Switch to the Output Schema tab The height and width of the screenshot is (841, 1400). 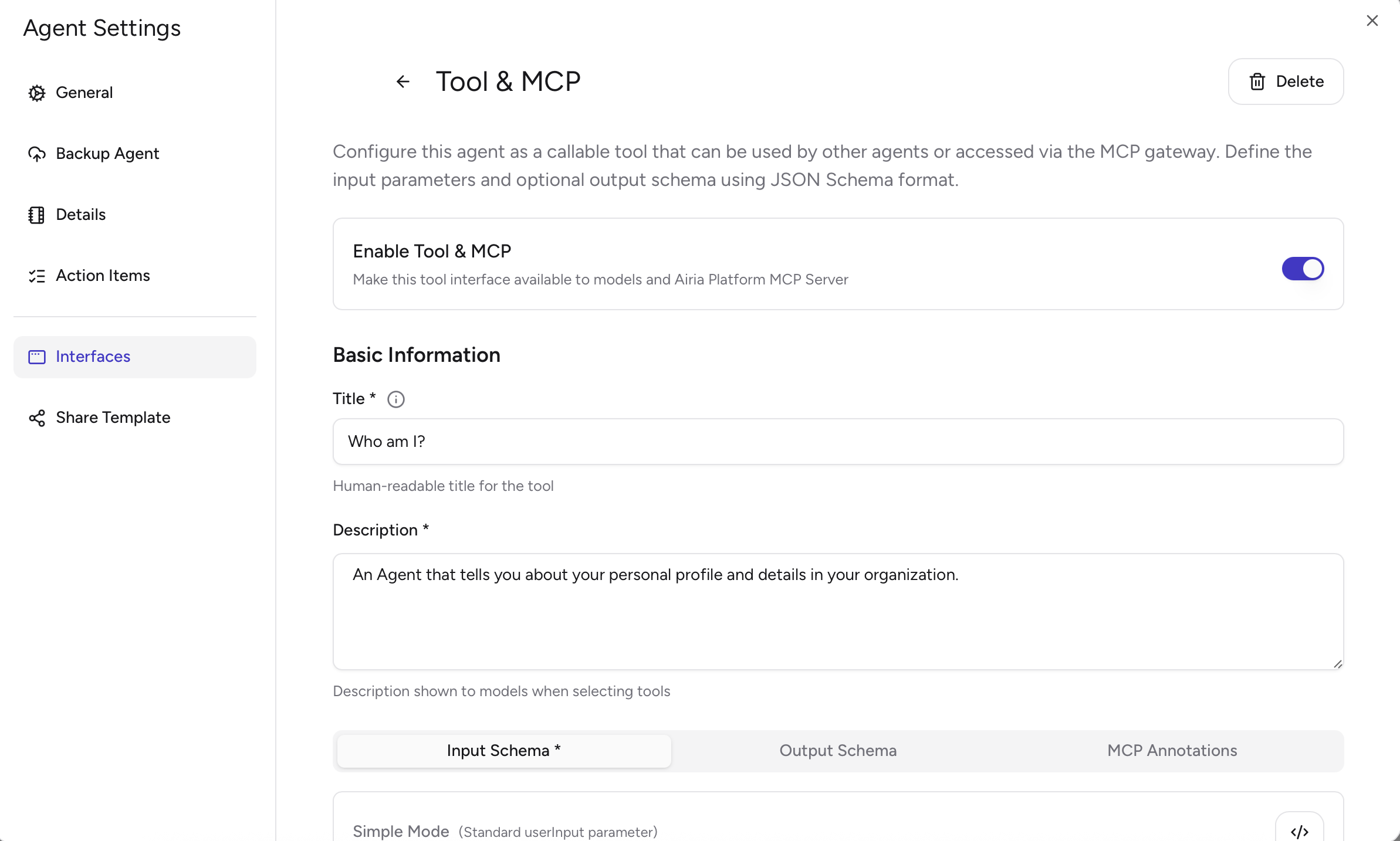tap(837, 751)
